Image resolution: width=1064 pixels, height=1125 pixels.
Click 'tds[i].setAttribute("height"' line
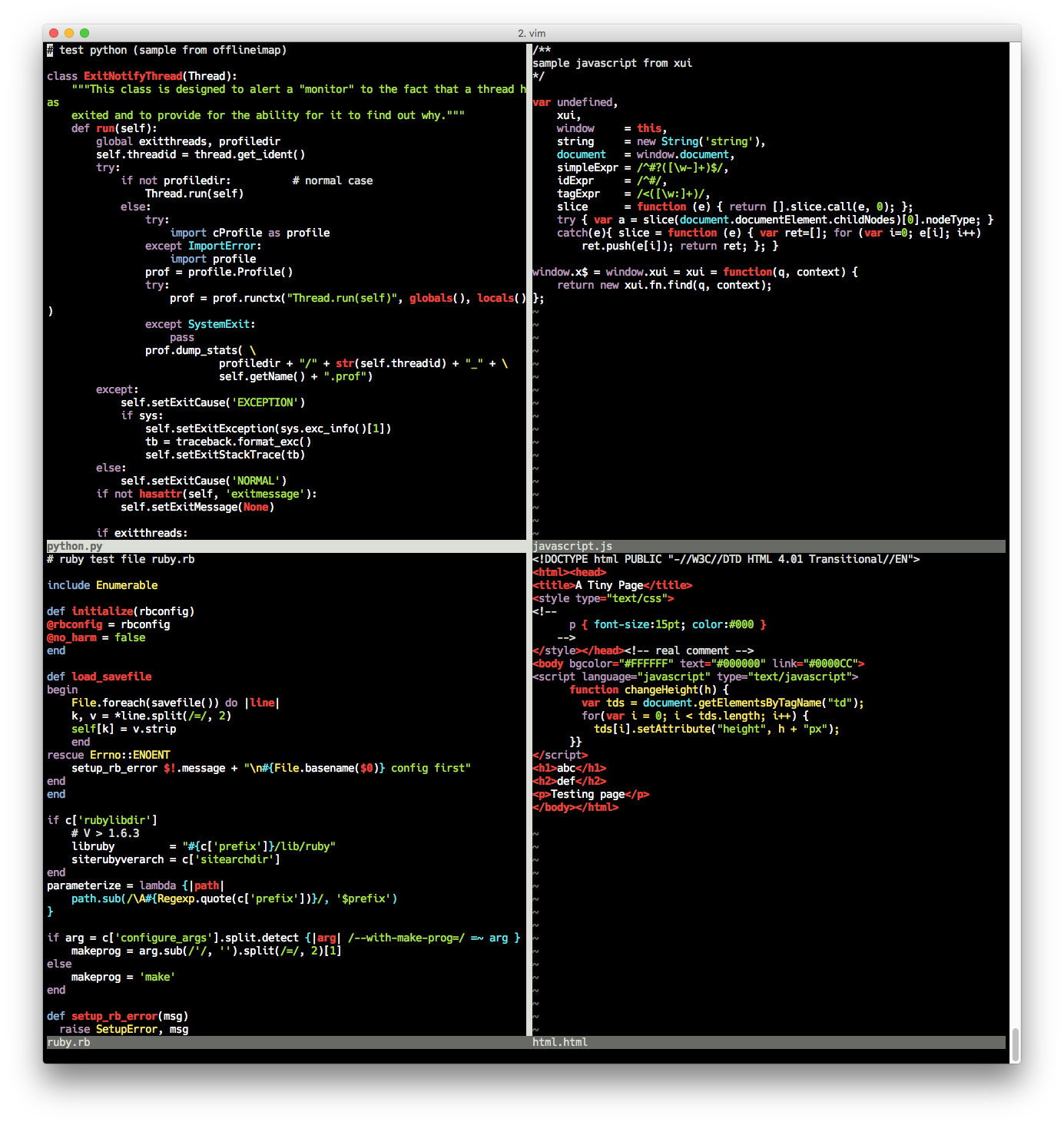[717, 729]
